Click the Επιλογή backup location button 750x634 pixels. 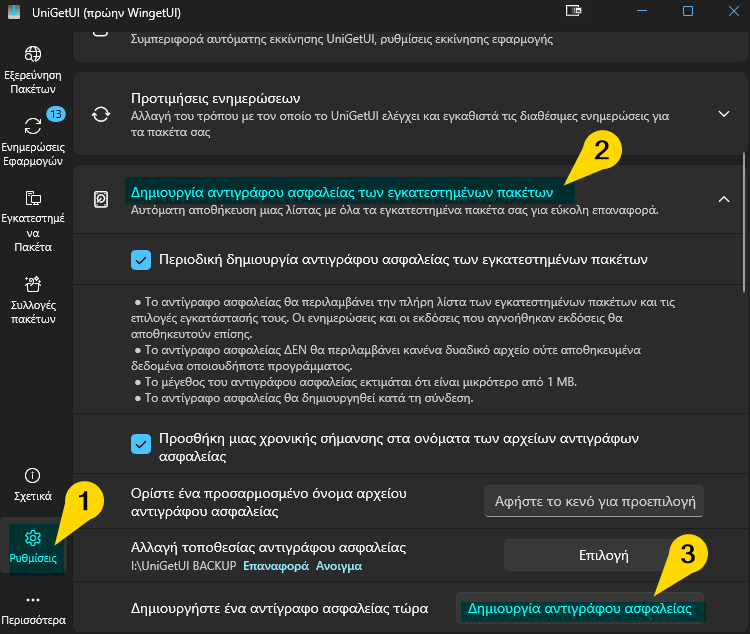pyautogui.click(x=603, y=554)
